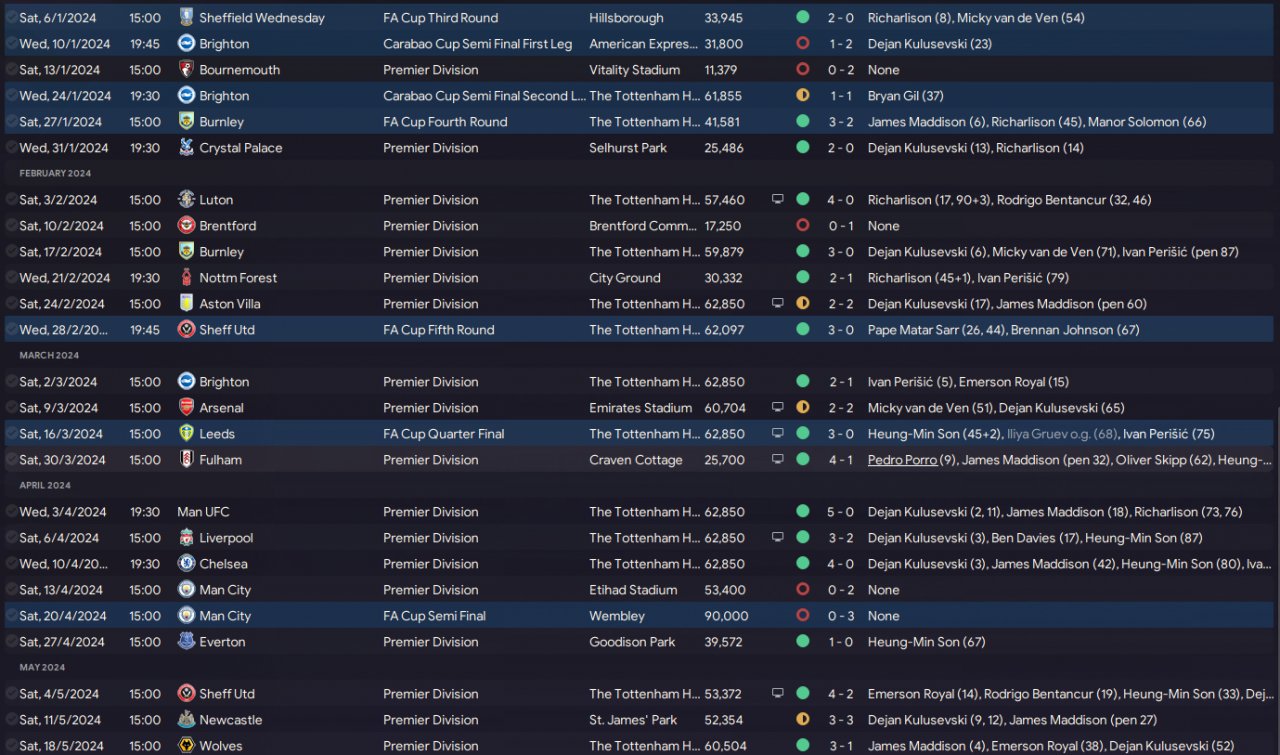Open the Wolves club badge
This screenshot has height=755, width=1280.
(186, 746)
